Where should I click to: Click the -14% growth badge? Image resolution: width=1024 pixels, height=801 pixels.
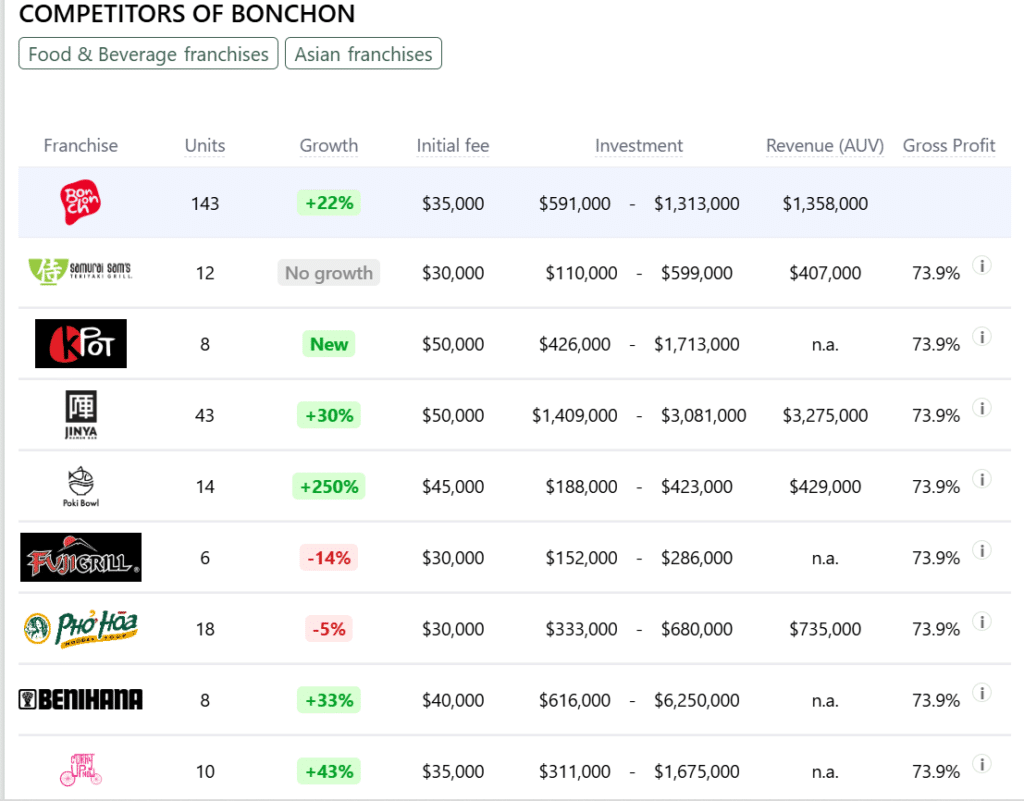[x=328, y=557]
